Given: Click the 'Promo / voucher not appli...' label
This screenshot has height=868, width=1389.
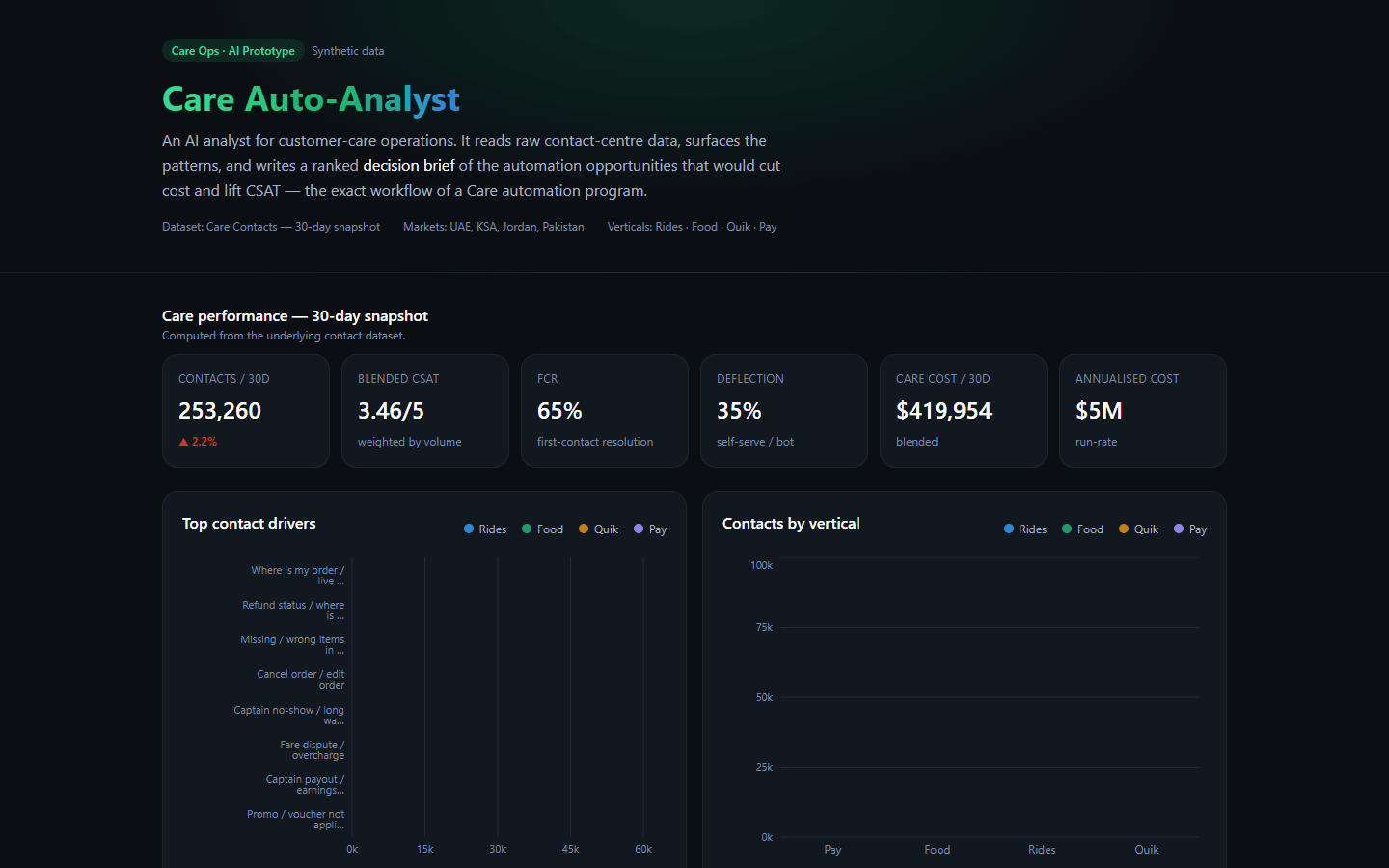Looking at the screenshot, I should click(295, 820).
